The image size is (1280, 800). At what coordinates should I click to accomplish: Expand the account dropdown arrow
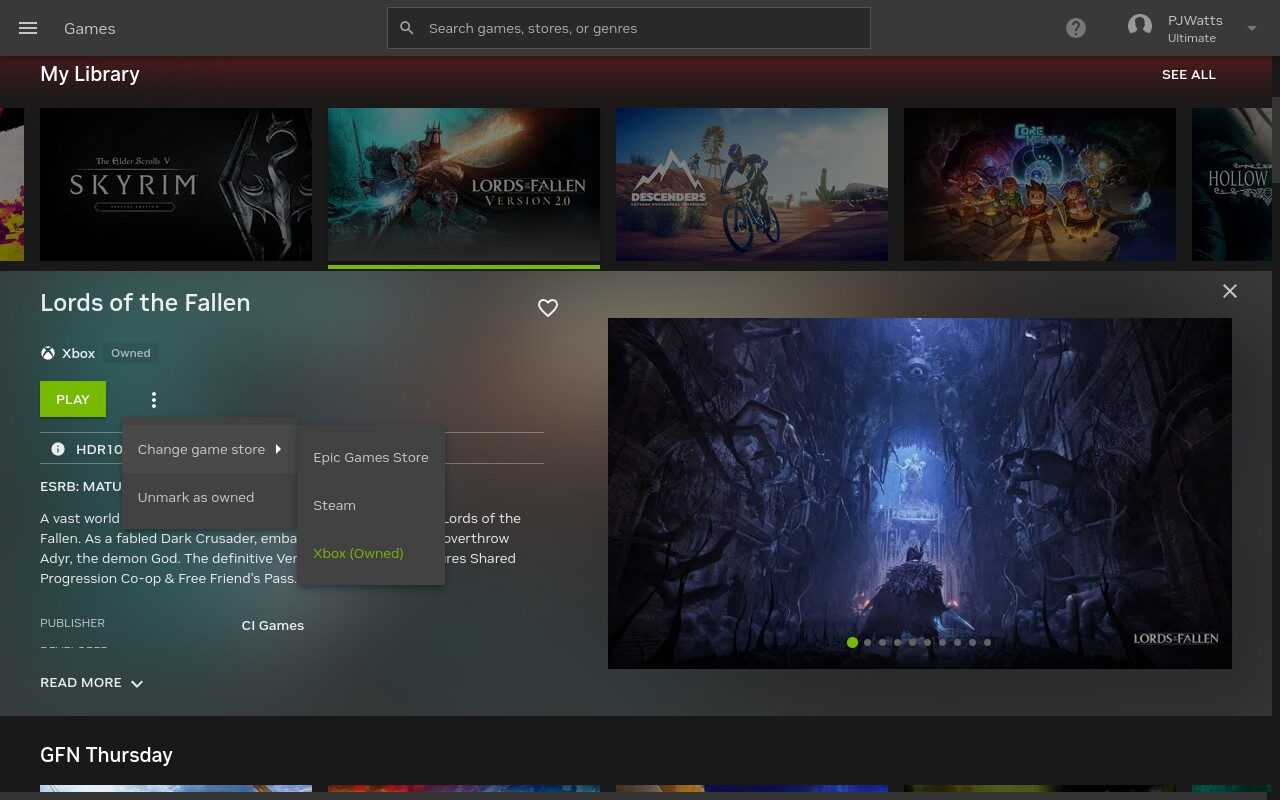click(1251, 28)
